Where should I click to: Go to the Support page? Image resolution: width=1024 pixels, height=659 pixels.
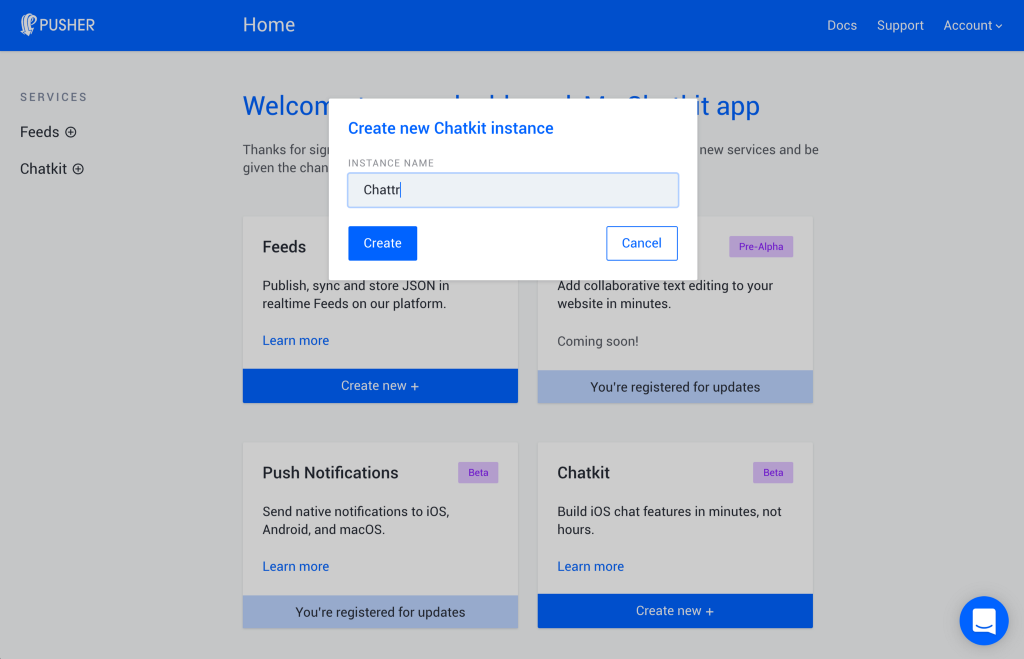click(900, 25)
